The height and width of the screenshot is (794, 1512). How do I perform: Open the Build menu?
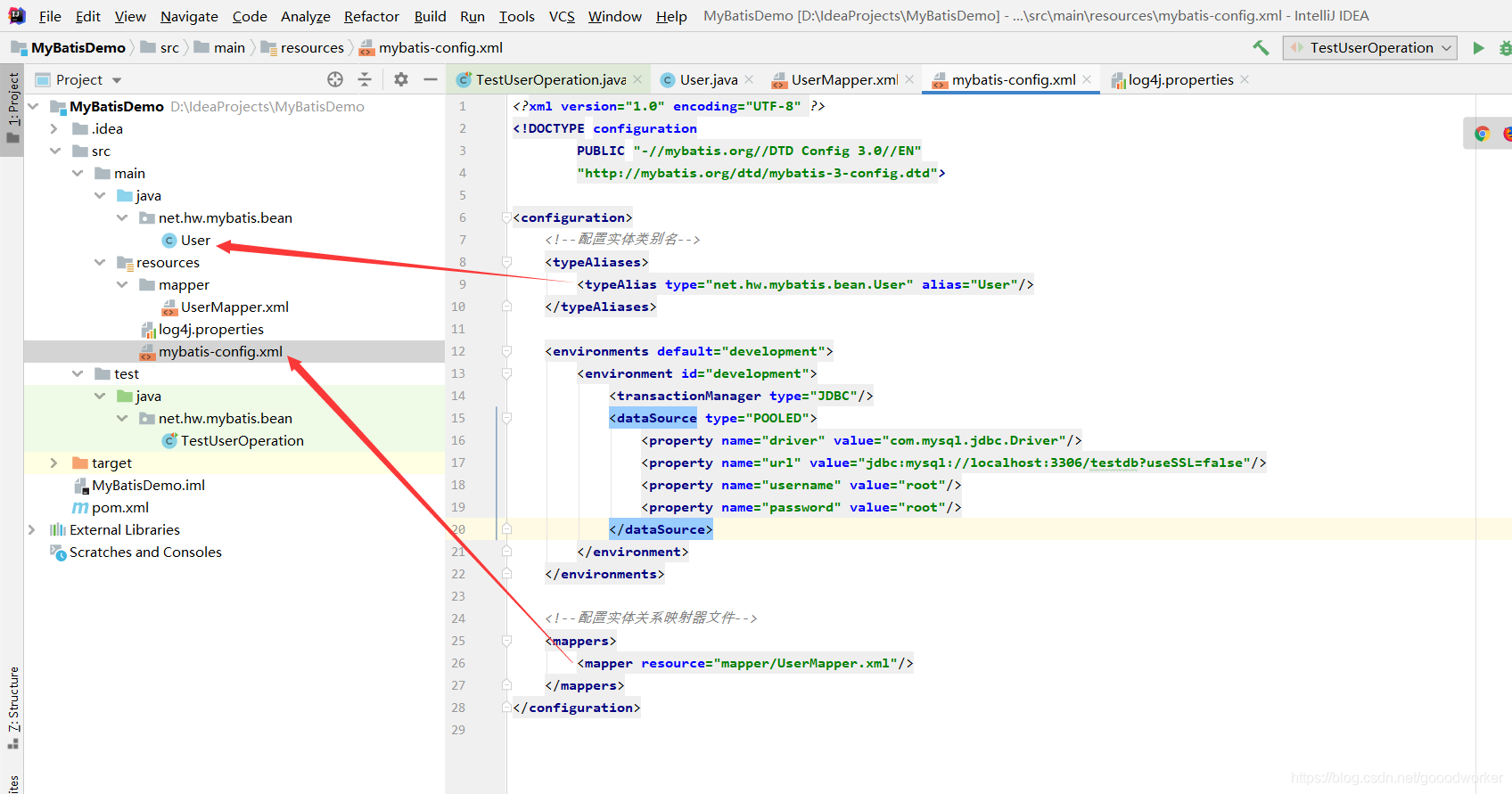tap(430, 16)
